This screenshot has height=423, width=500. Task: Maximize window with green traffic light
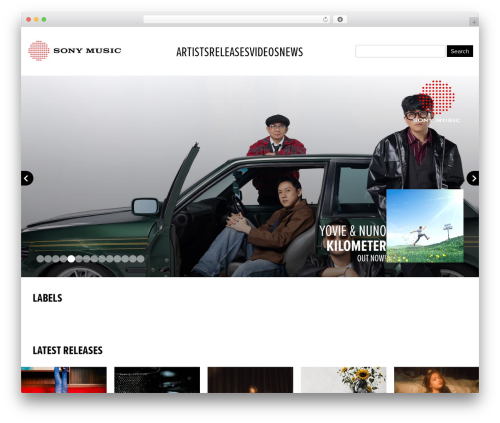pos(44,20)
